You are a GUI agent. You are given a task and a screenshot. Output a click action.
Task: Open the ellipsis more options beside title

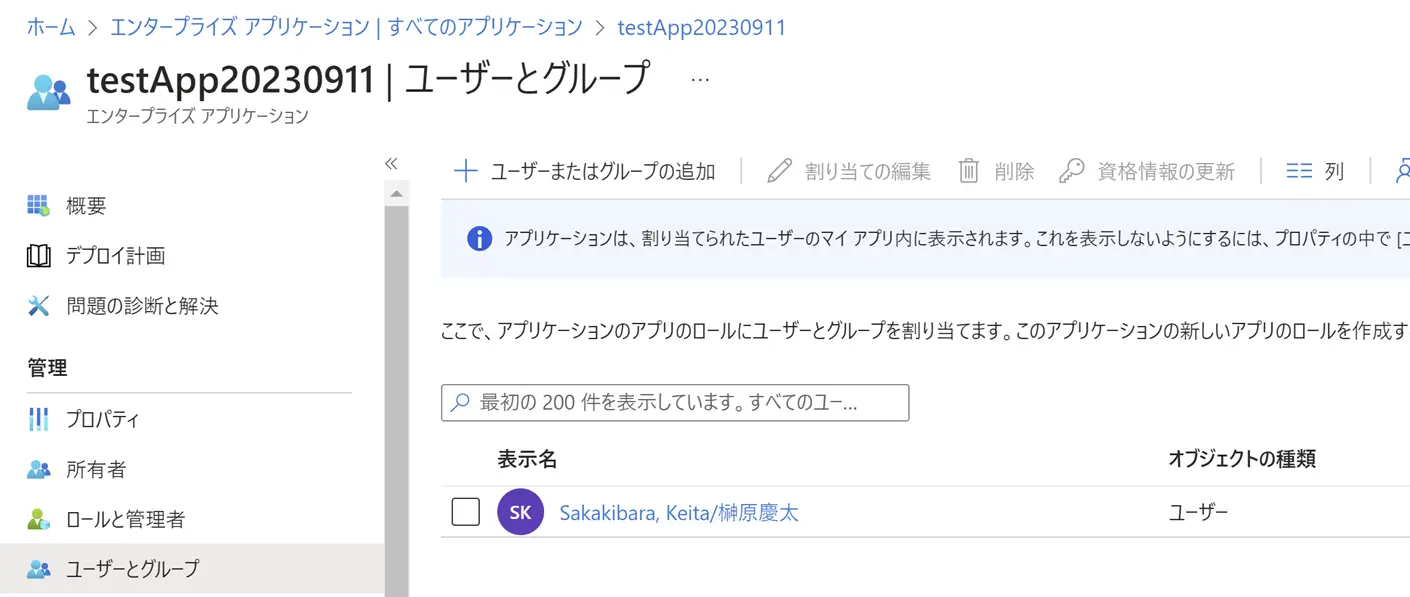click(x=700, y=79)
